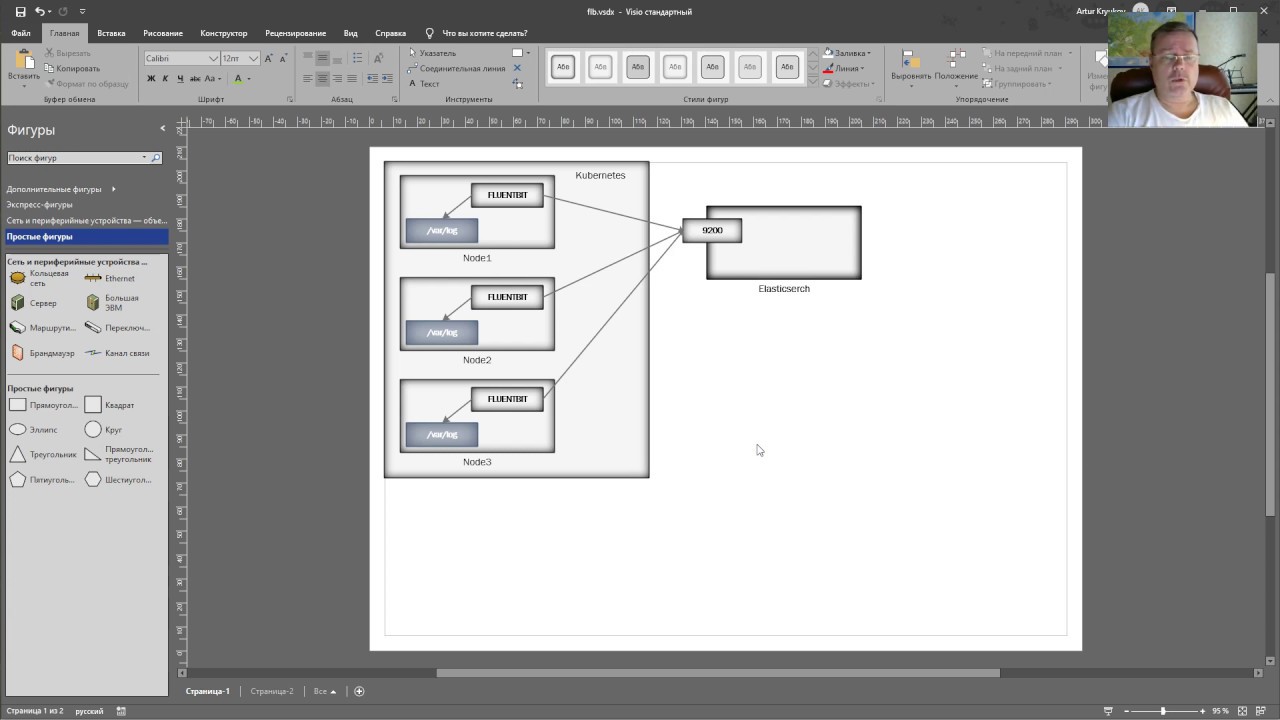The image size is (1280, 720).
Task: Open the Align (Выровнять) menu
Action: 911,69
